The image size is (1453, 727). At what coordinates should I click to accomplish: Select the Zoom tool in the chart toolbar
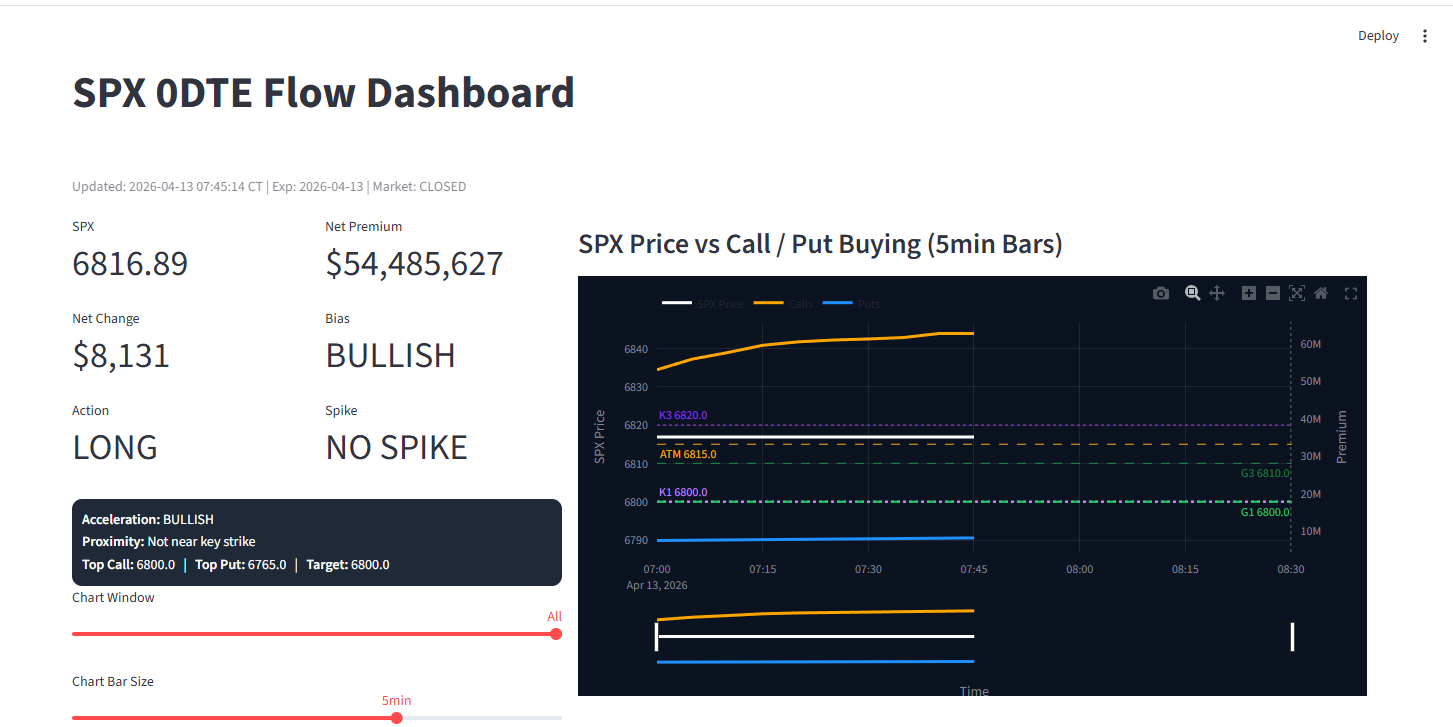coord(1192,293)
